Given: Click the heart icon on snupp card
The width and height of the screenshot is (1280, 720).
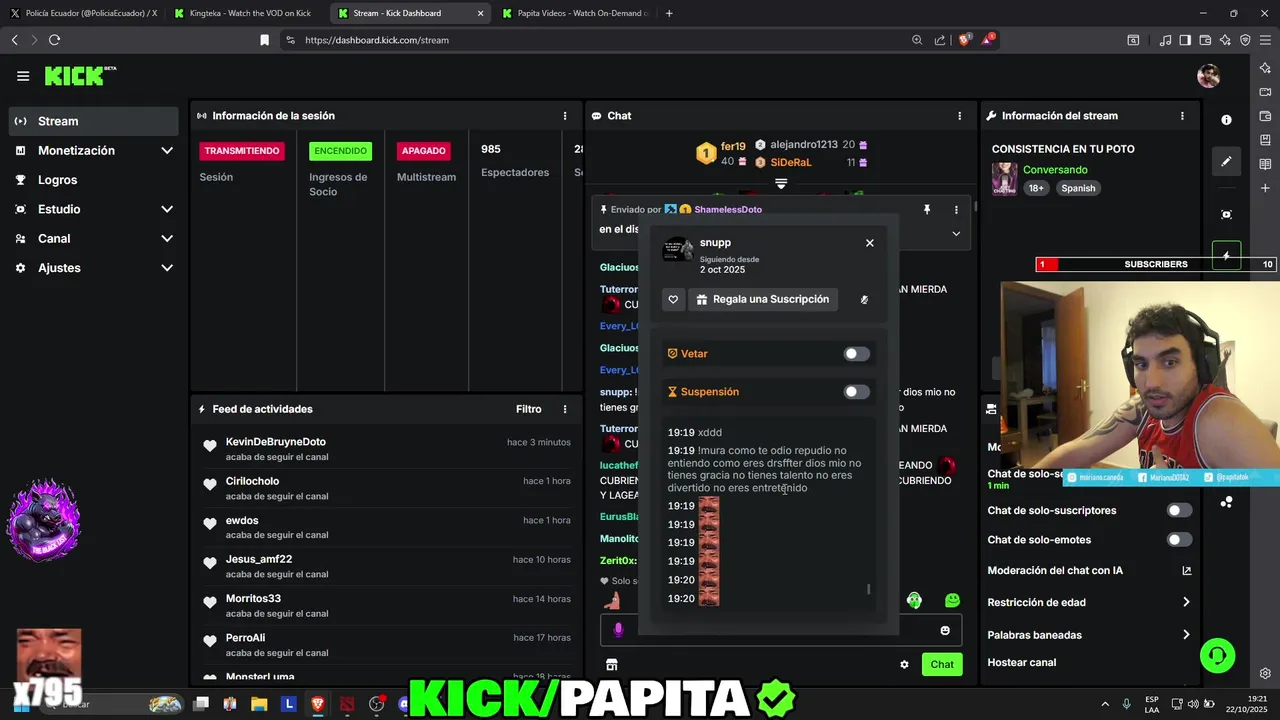Looking at the screenshot, I should pos(673,299).
